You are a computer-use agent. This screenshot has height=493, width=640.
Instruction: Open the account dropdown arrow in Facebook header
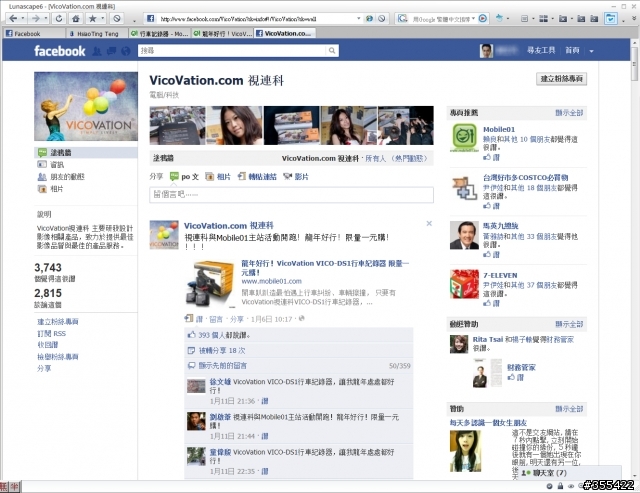click(591, 51)
